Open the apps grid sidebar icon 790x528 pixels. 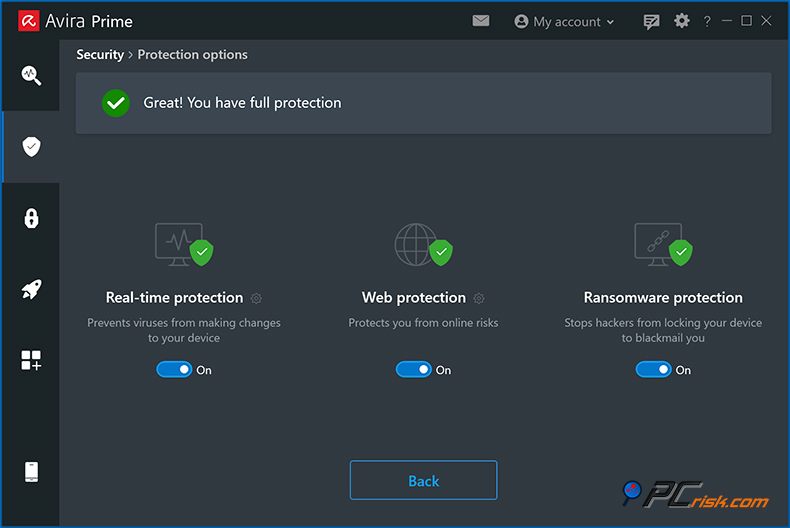(31, 361)
